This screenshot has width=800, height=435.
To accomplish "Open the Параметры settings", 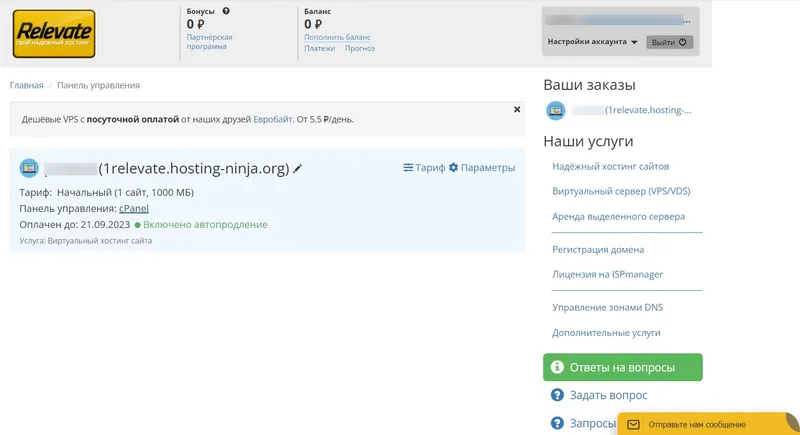I will [482, 168].
